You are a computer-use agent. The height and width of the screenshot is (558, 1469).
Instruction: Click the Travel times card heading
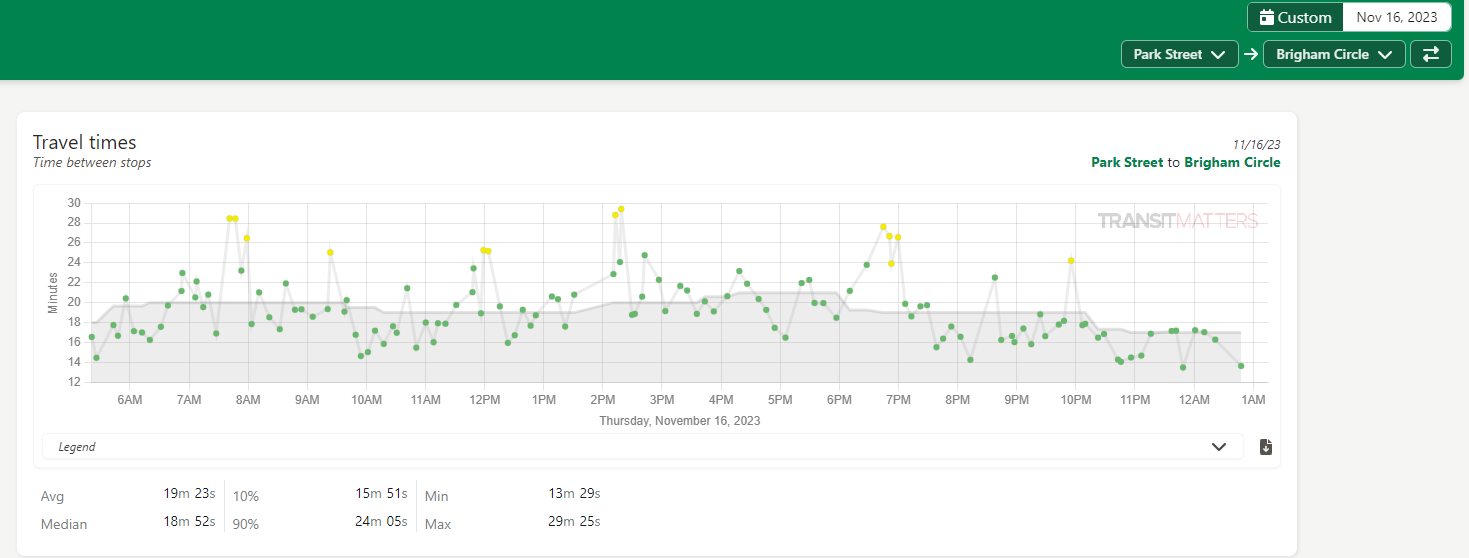tap(84, 142)
